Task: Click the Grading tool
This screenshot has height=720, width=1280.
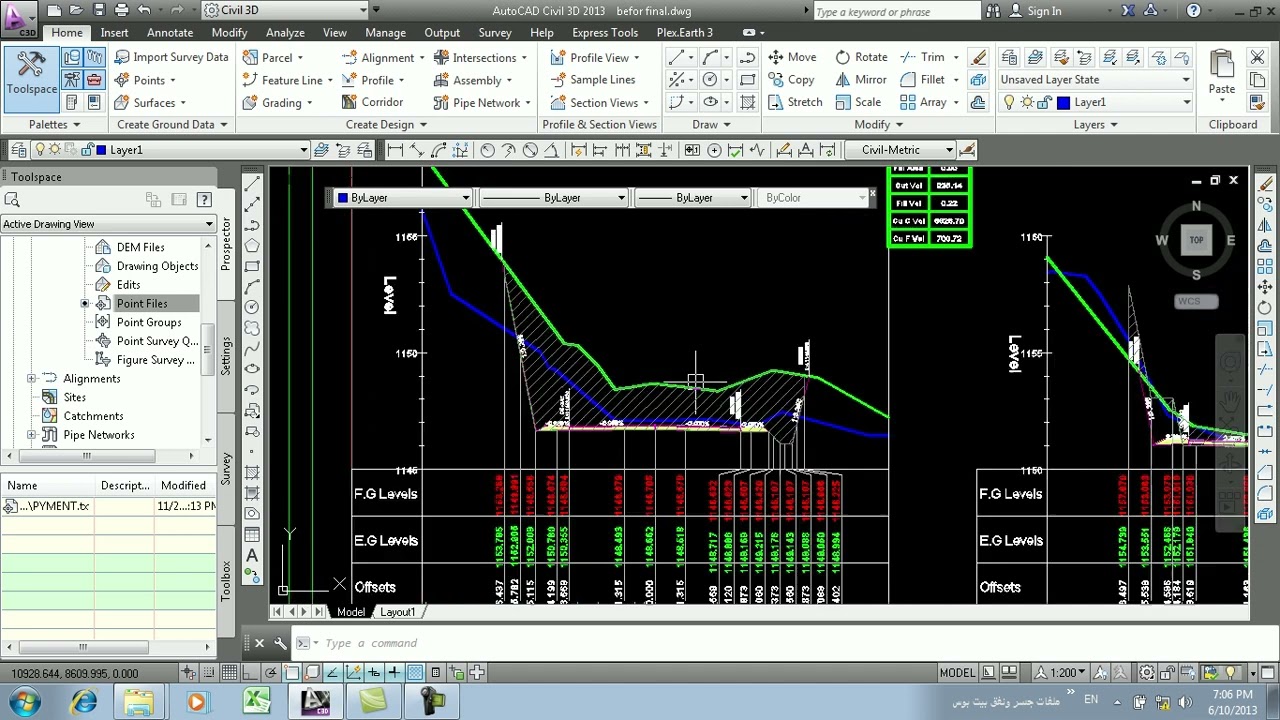Action: (277, 102)
